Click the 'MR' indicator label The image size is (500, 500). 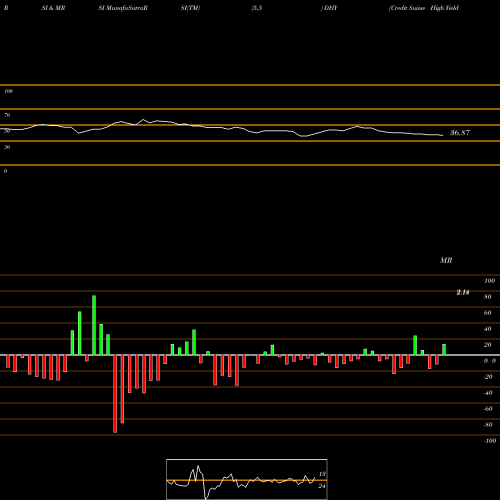[446, 260]
